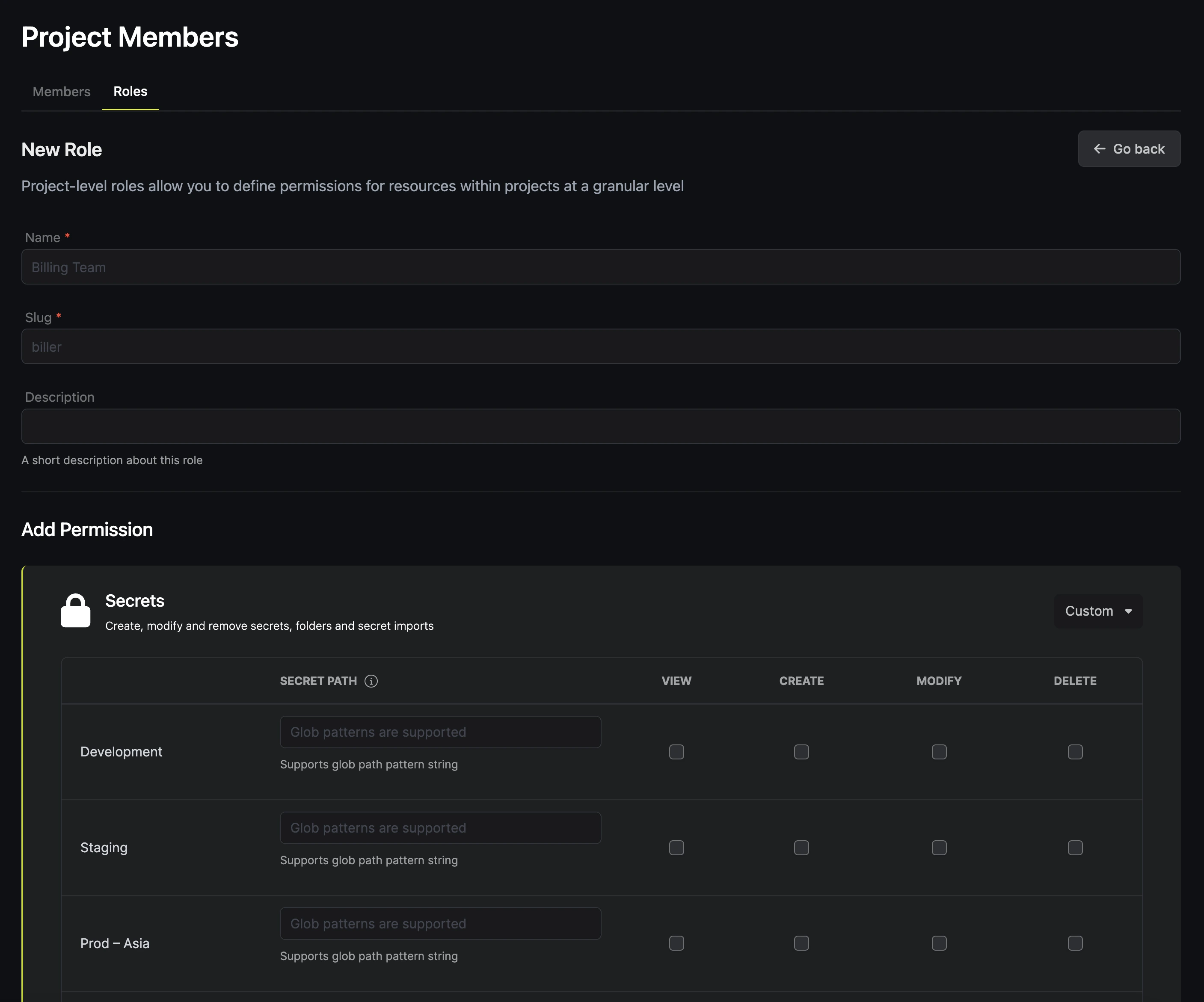Screen dimensions: 1204x1002
Task: Click the 'Description' field label
Action: (x=59, y=397)
